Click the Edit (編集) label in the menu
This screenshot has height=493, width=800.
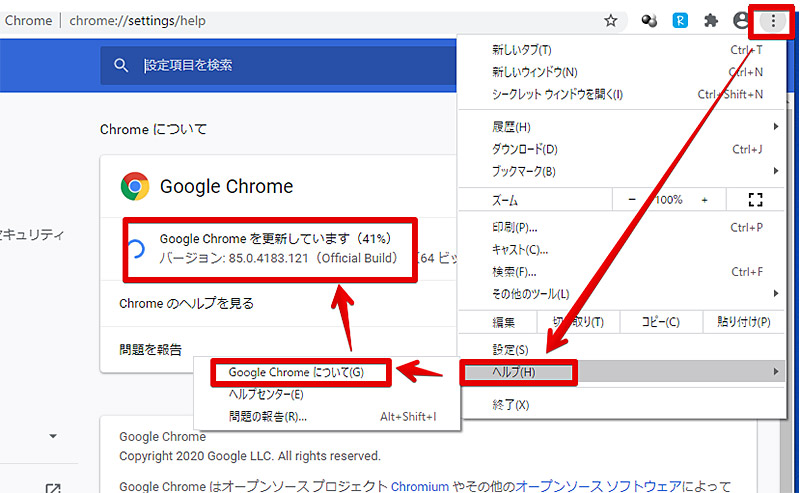tap(504, 322)
